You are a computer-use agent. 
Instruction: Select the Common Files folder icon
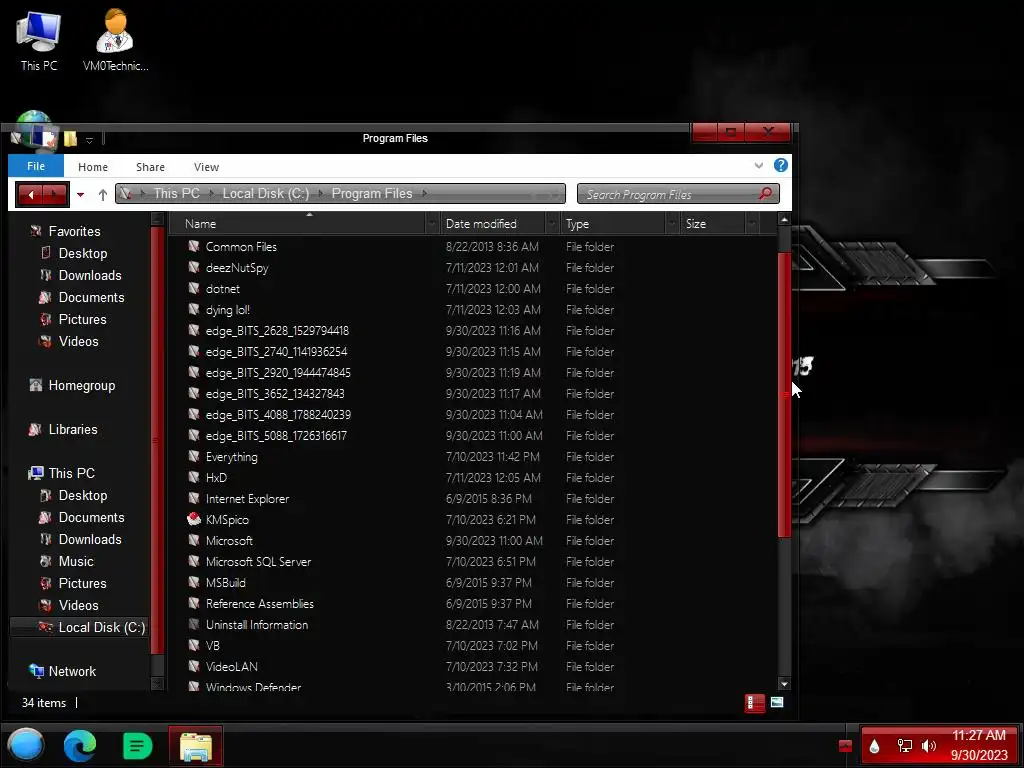click(193, 246)
